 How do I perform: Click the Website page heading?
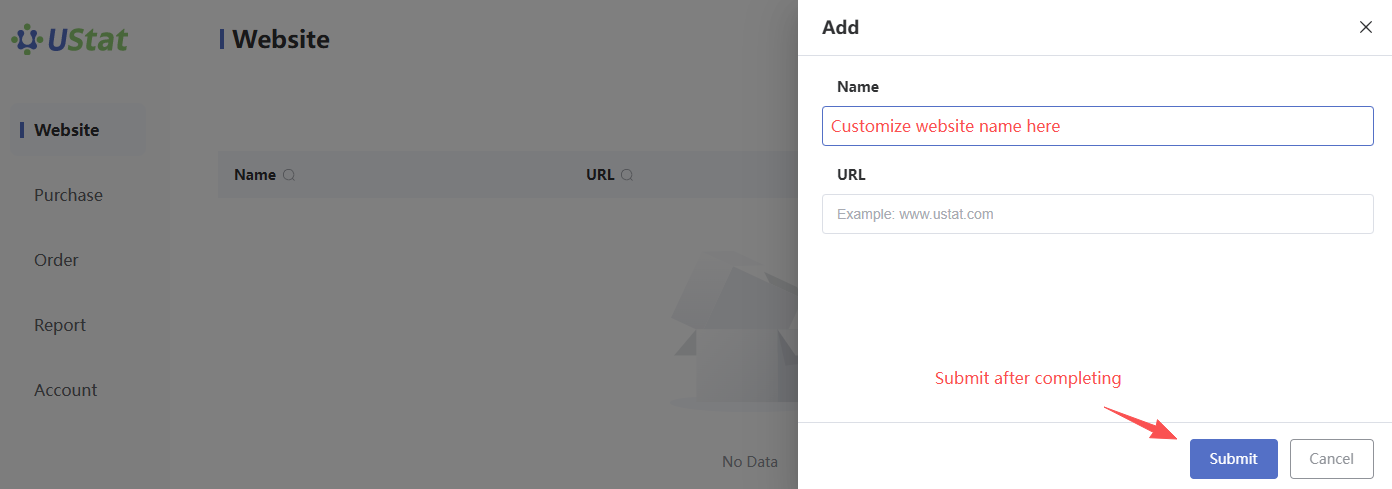(281, 40)
